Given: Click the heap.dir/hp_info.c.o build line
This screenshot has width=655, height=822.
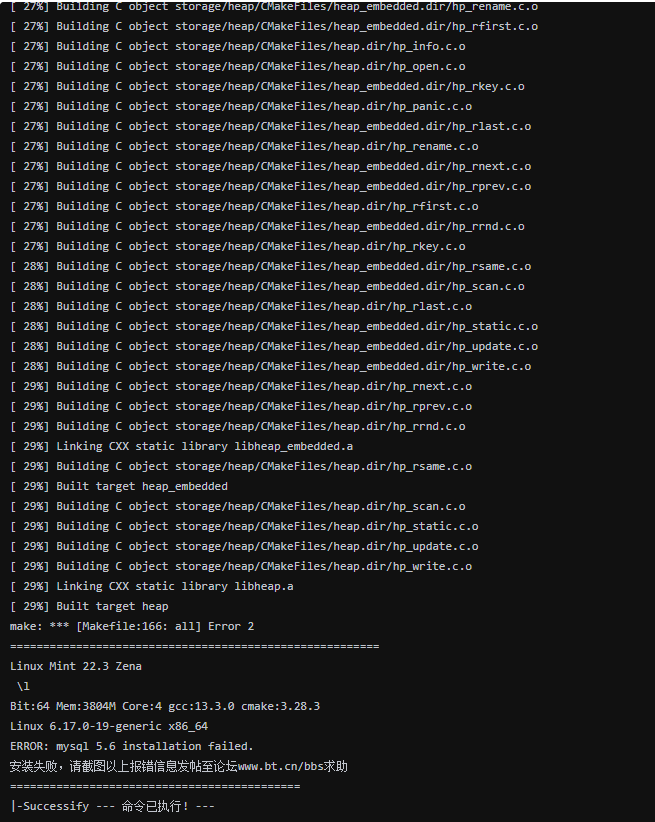Looking at the screenshot, I should pyautogui.click(x=237, y=46).
